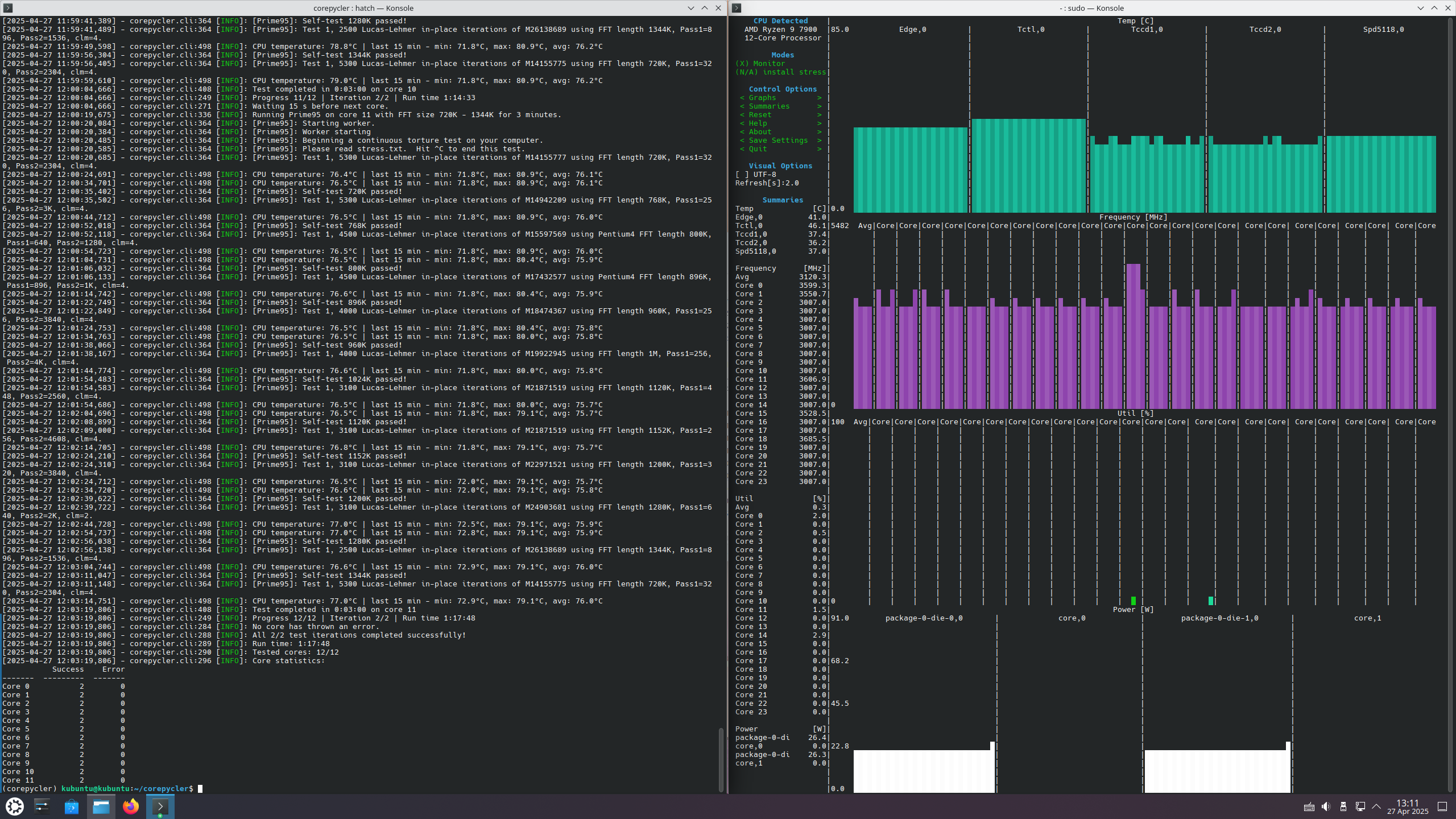The image size is (1456, 819).
Task: Click the 'Tested cores: 12/12' line
Action: (x=296, y=652)
